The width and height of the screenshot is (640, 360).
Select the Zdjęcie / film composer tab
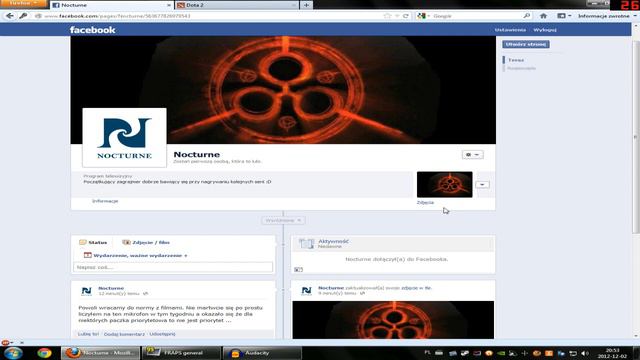[146, 242]
